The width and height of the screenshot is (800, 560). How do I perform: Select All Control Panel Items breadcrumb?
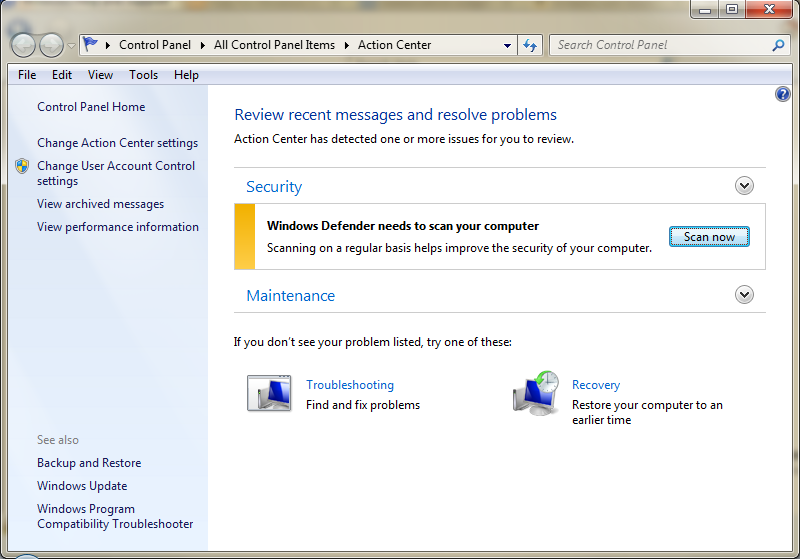pyautogui.click(x=274, y=45)
